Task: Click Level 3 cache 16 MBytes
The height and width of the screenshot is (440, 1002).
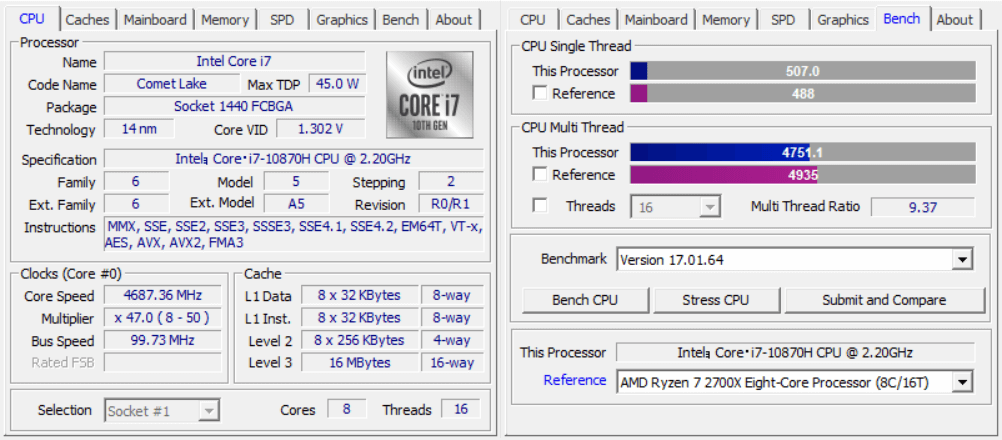Action: (359, 362)
